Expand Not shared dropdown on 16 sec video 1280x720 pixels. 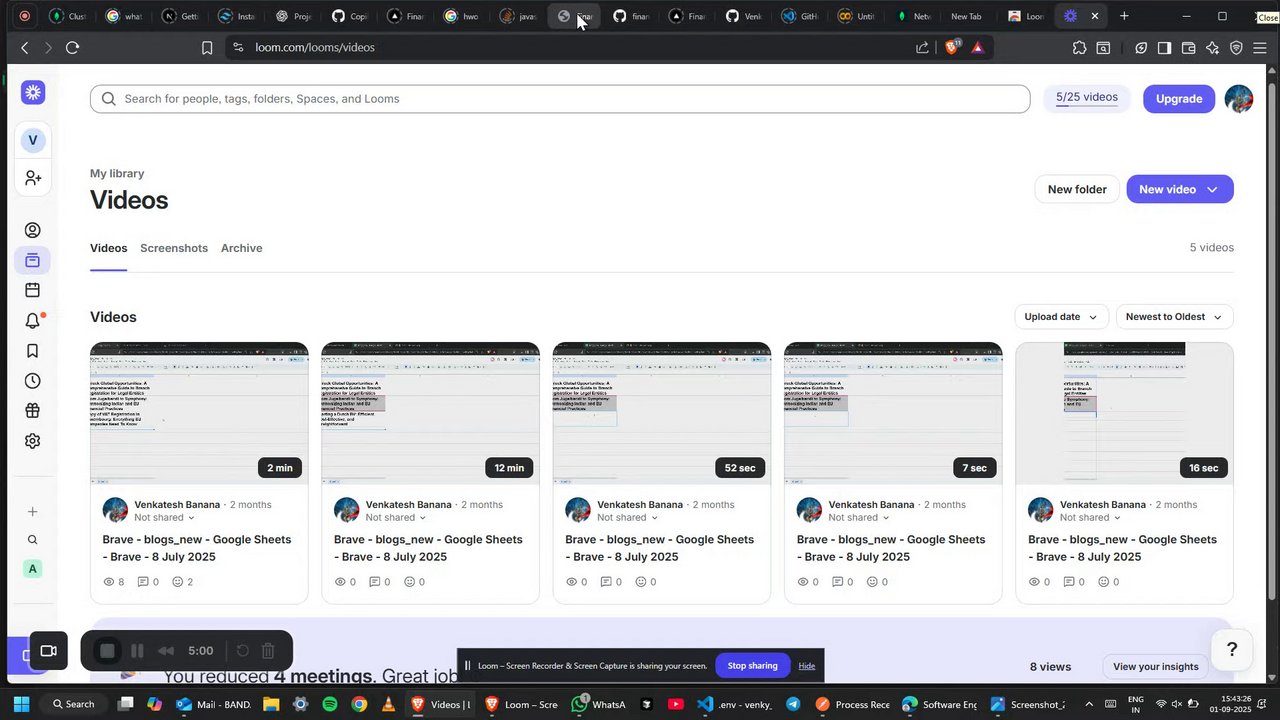pos(1090,518)
